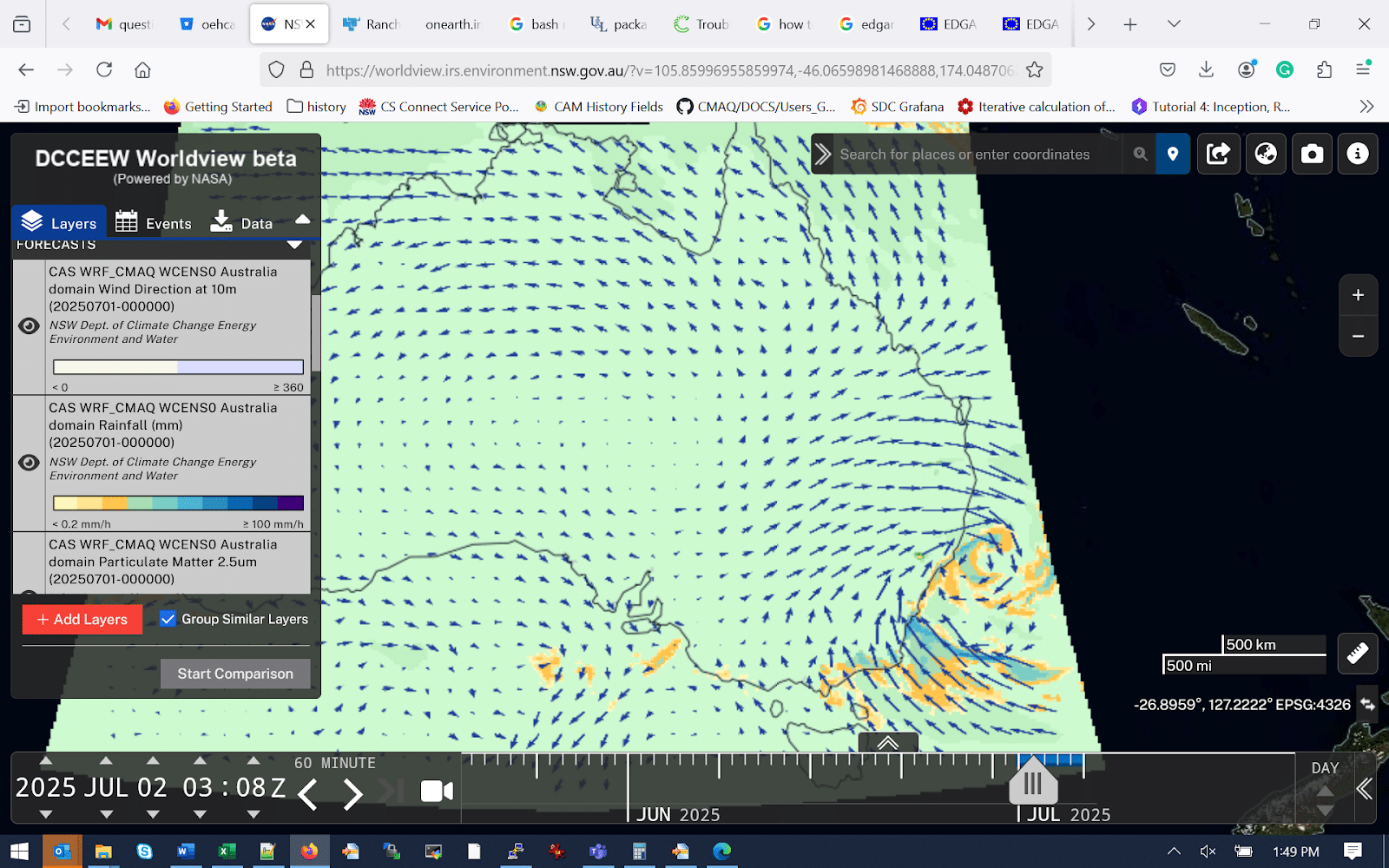
Task: Open the Firefox extensions puzzle icon
Action: coord(1324,69)
